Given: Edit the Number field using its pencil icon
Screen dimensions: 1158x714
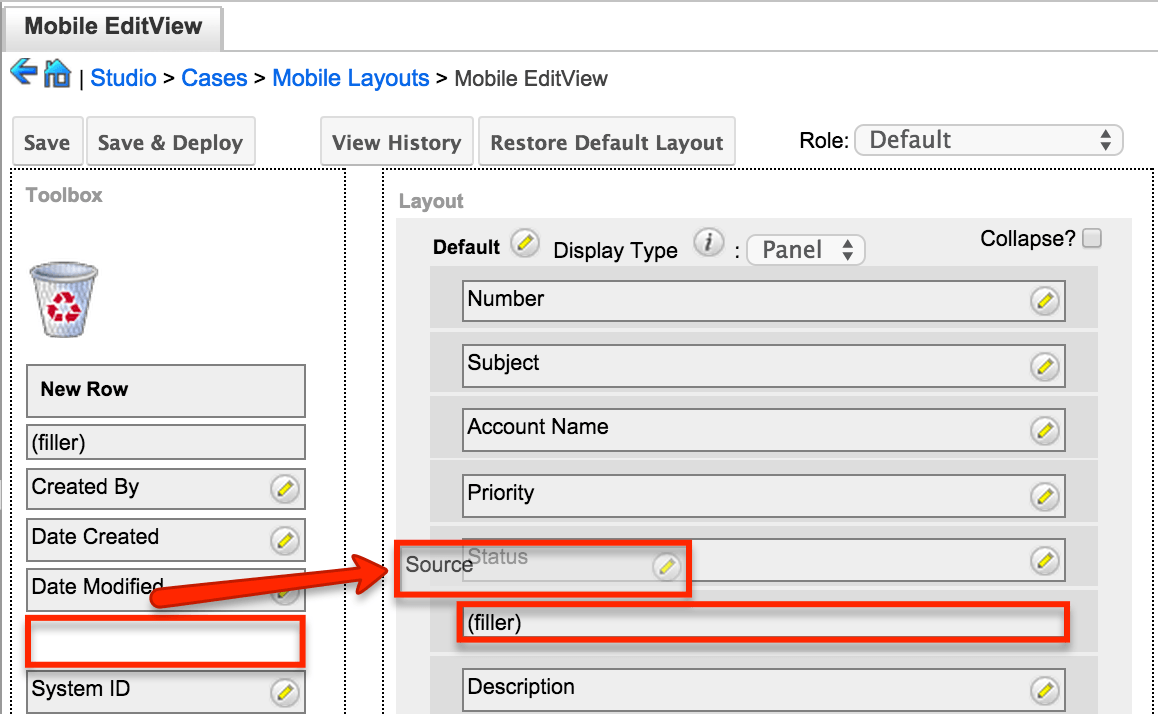Looking at the screenshot, I should 1045,301.
